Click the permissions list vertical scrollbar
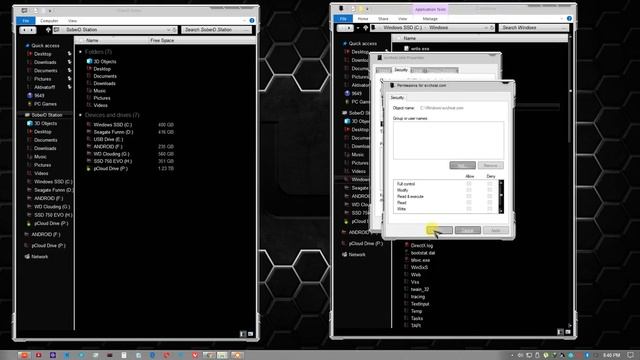 coord(501,196)
